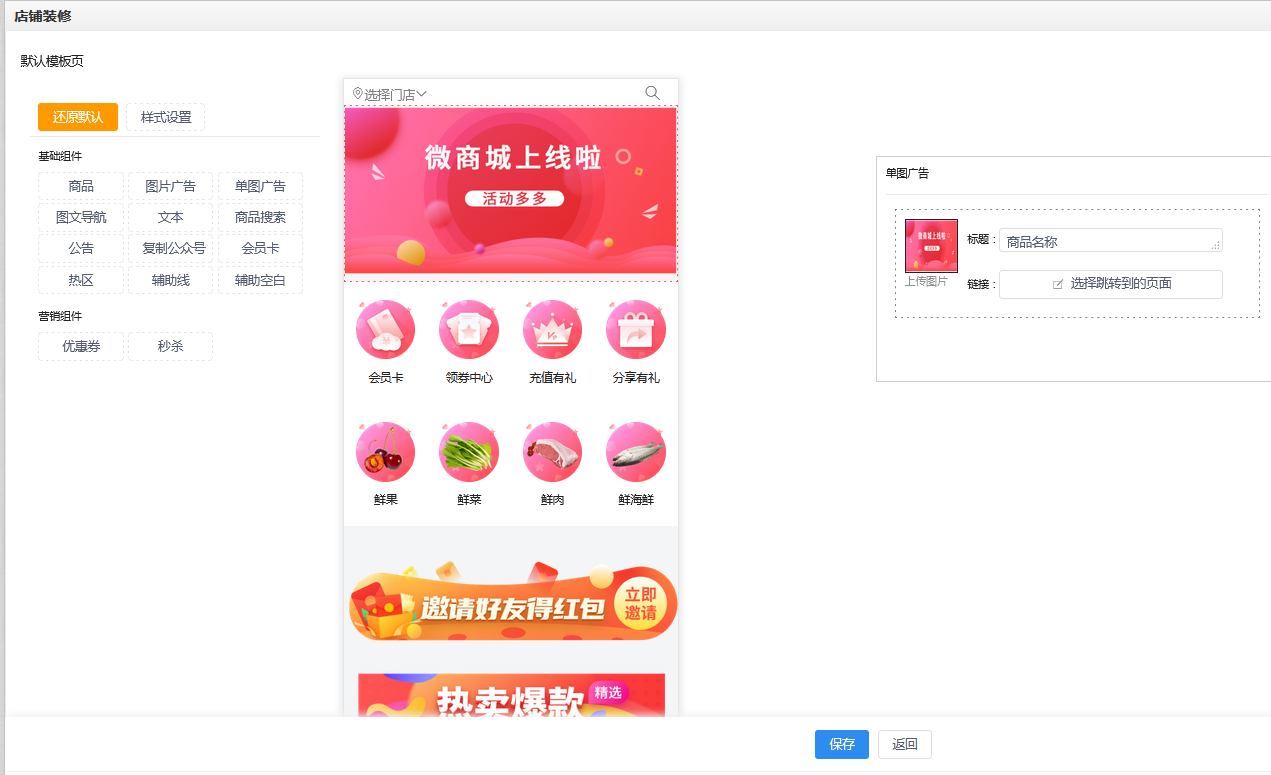The width and height of the screenshot is (1271, 775).
Task: Click the 基础组件 section label
Action: 60,156
